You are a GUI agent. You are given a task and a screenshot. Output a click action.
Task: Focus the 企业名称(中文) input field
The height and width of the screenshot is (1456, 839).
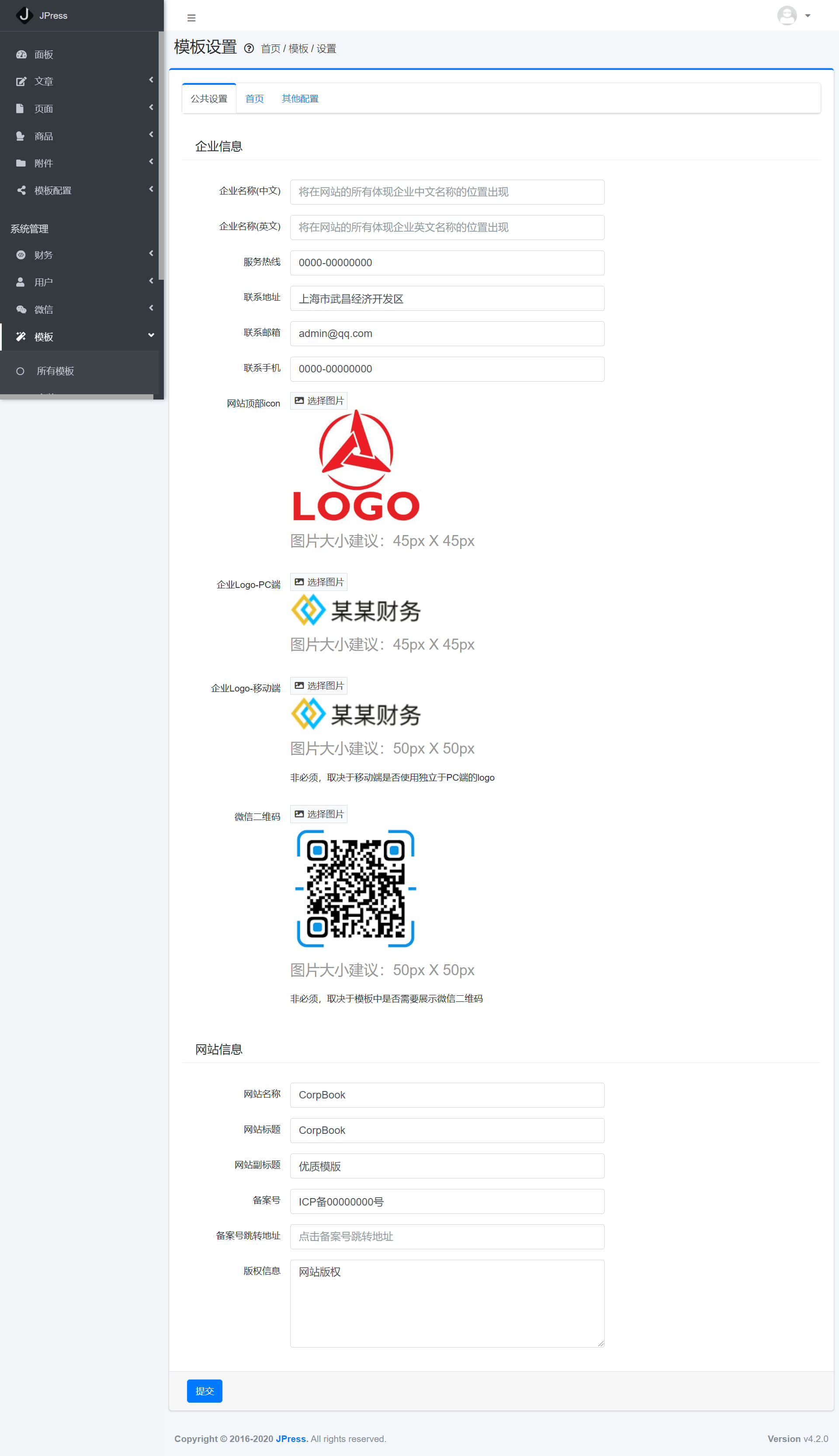447,192
